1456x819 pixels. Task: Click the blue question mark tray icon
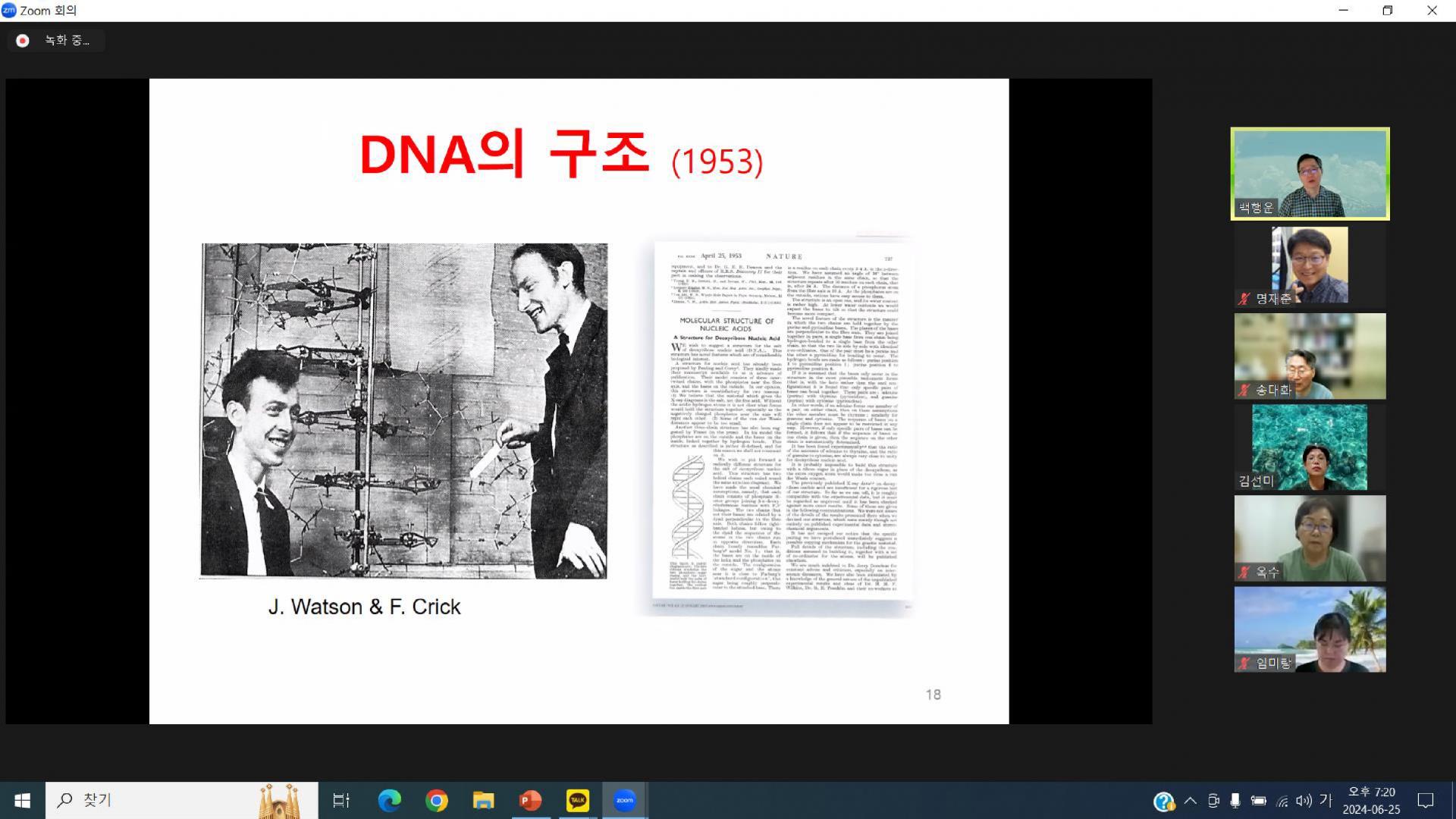1164,800
